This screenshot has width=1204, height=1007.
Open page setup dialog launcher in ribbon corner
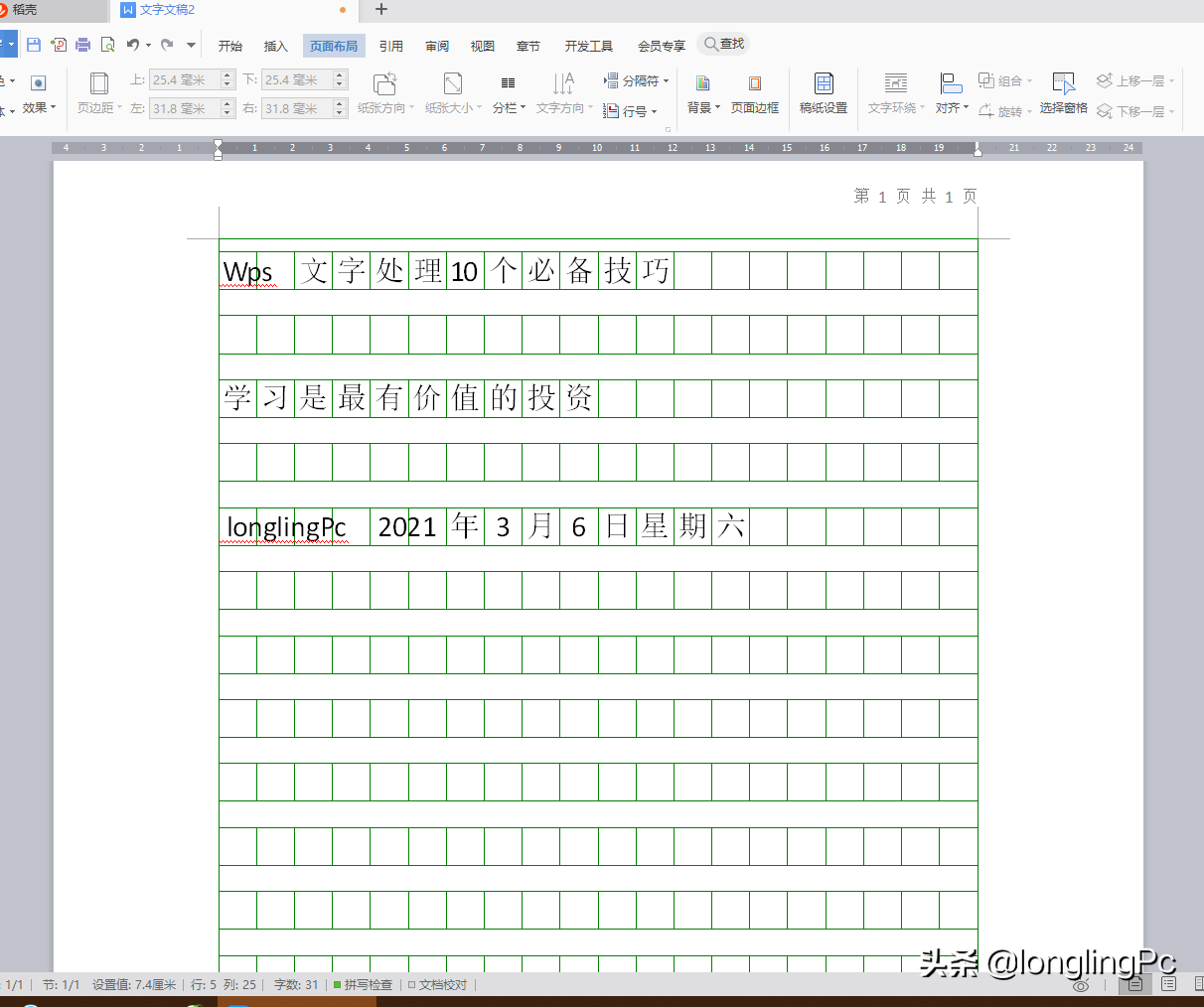pyautogui.click(x=668, y=129)
